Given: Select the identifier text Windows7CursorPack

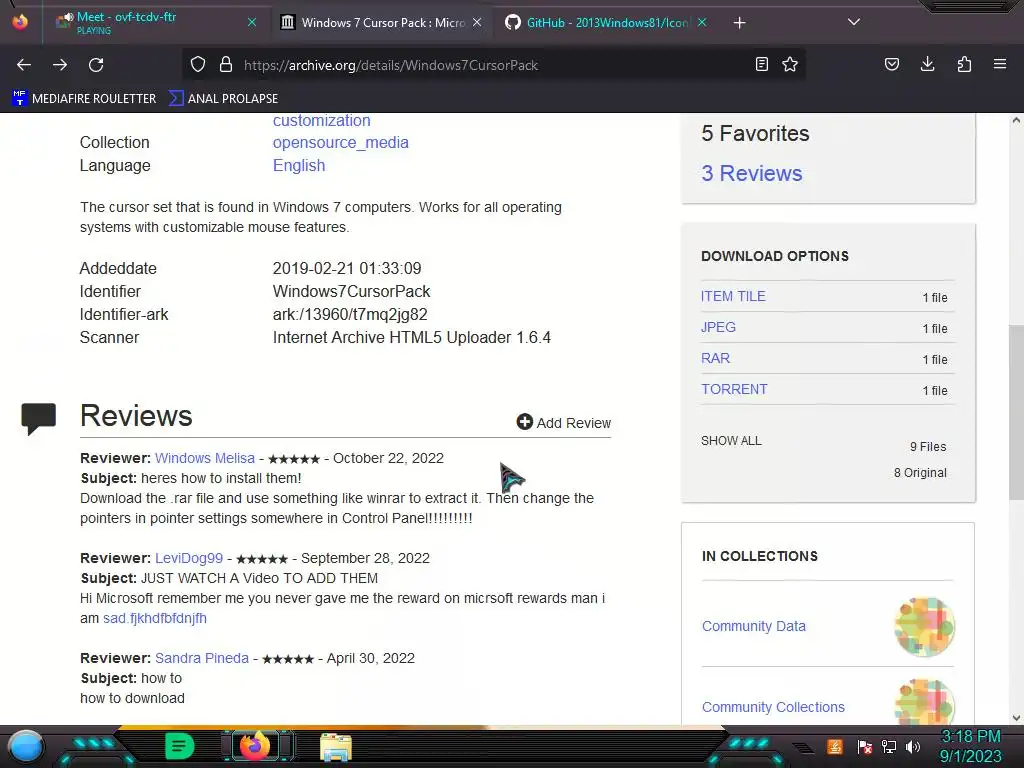Looking at the screenshot, I should [351, 291].
